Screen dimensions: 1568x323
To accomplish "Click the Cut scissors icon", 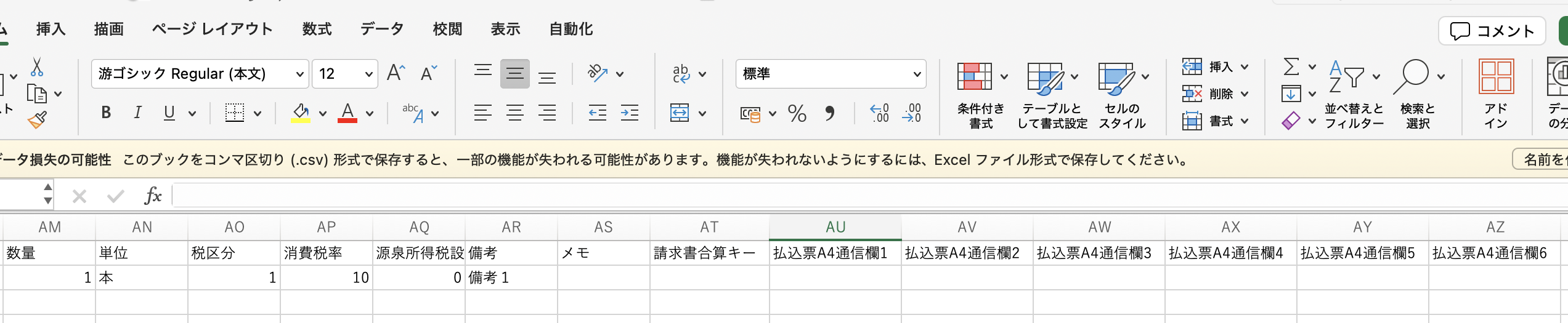I will [37, 67].
